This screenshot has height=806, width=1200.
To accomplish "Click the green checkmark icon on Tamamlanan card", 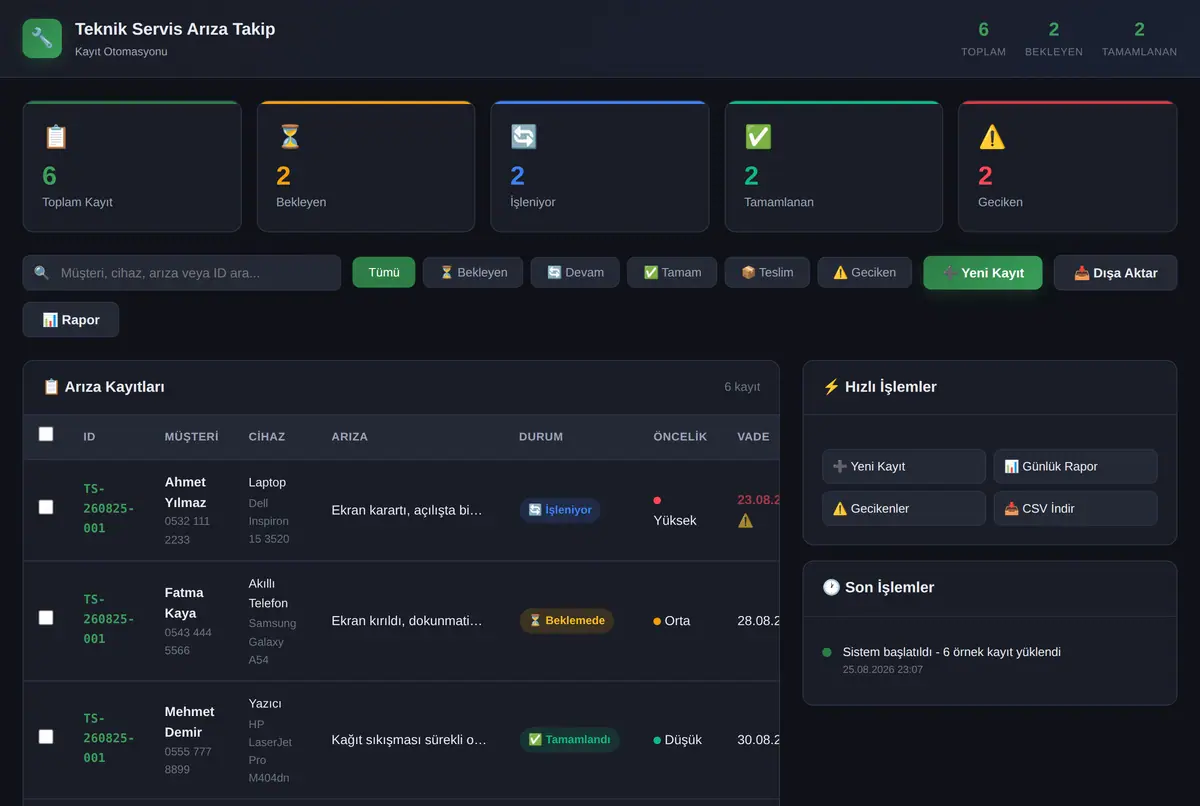I will [758, 137].
